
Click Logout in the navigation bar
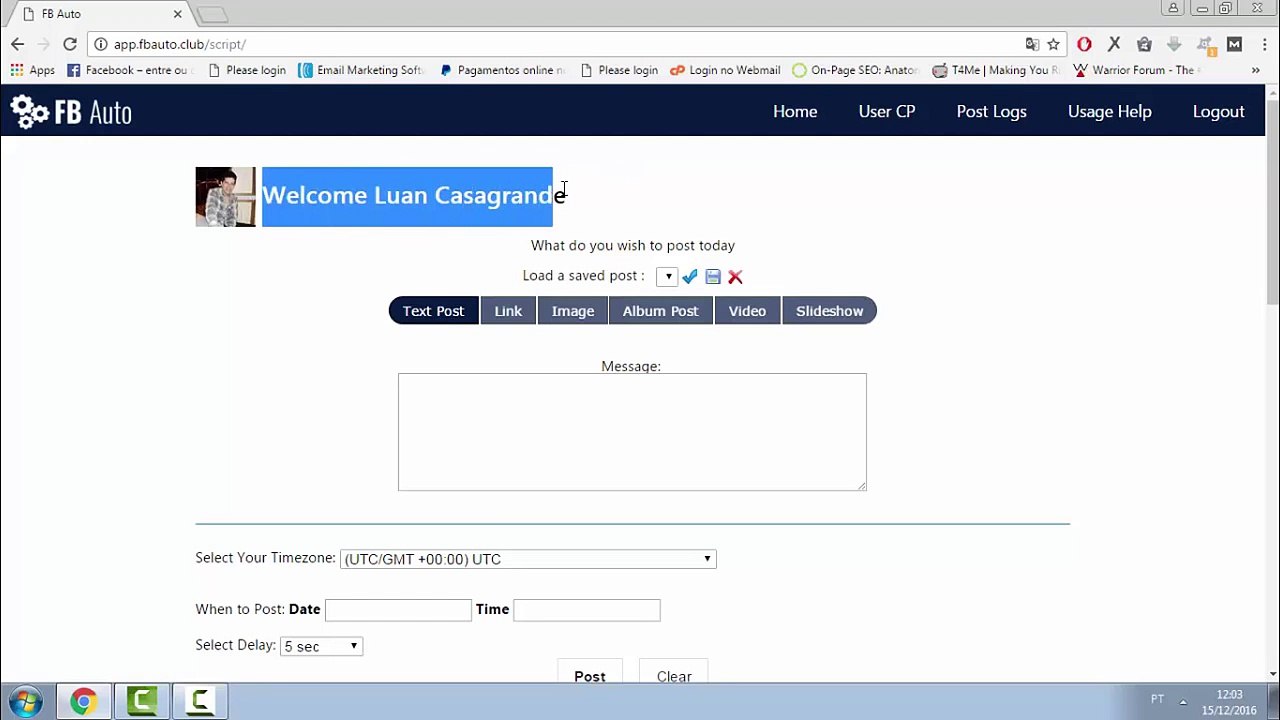point(1218,112)
